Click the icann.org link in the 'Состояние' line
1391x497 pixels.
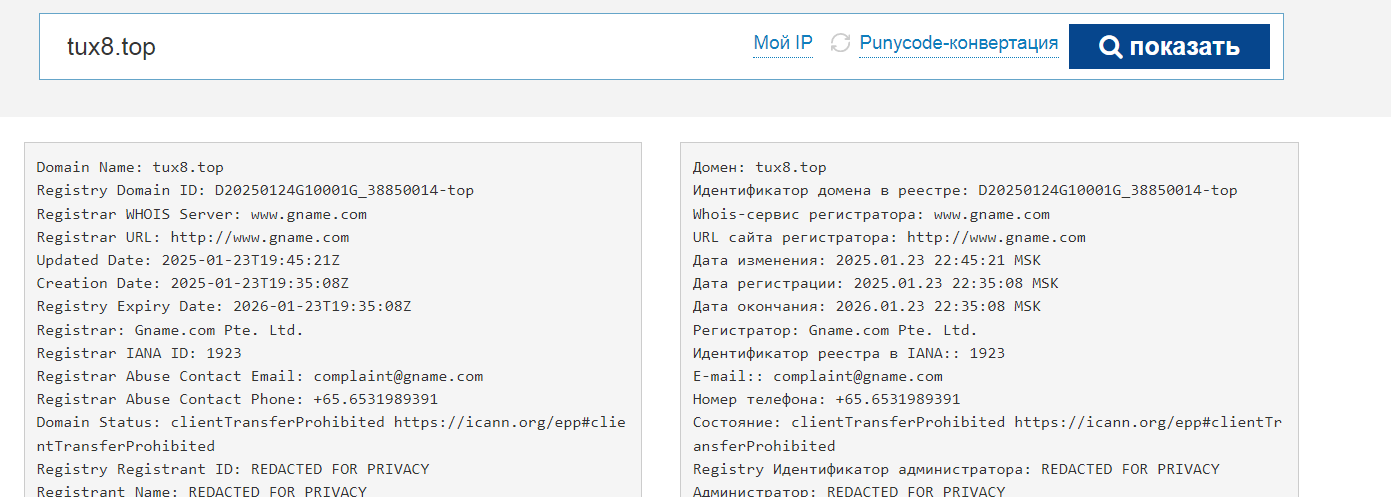(x=1148, y=422)
